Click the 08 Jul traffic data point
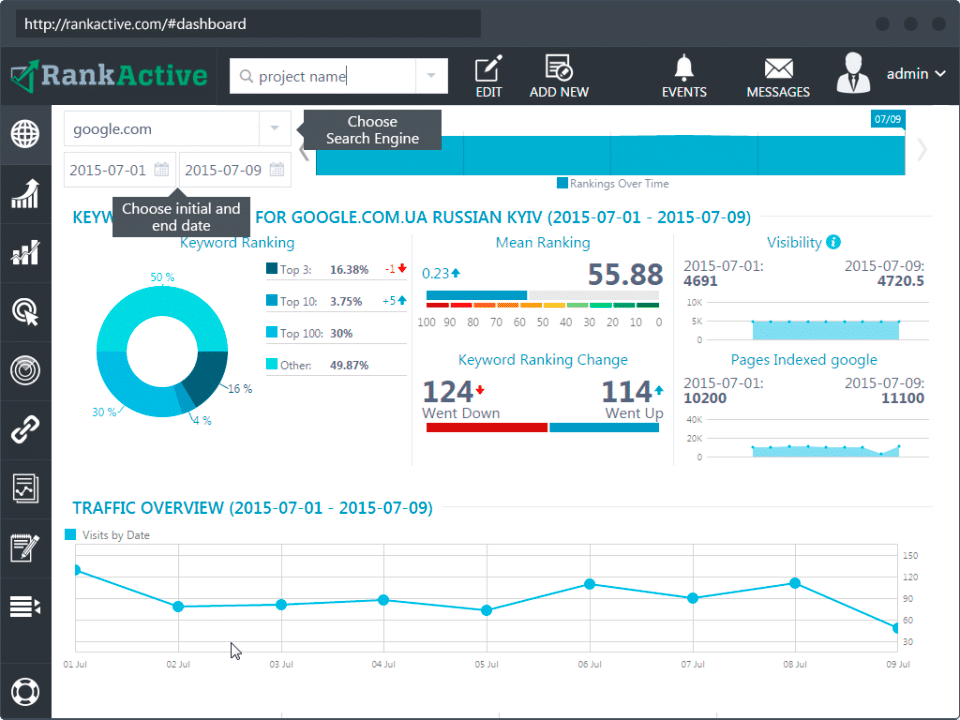 [x=795, y=583]
